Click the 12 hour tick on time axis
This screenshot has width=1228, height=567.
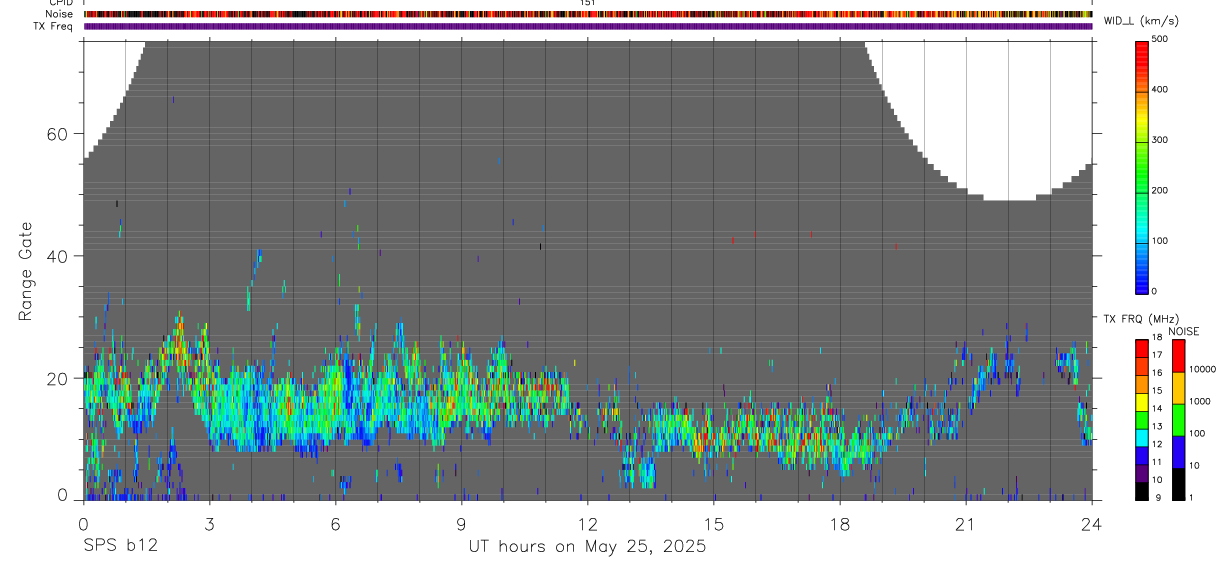tap(588, 523)
